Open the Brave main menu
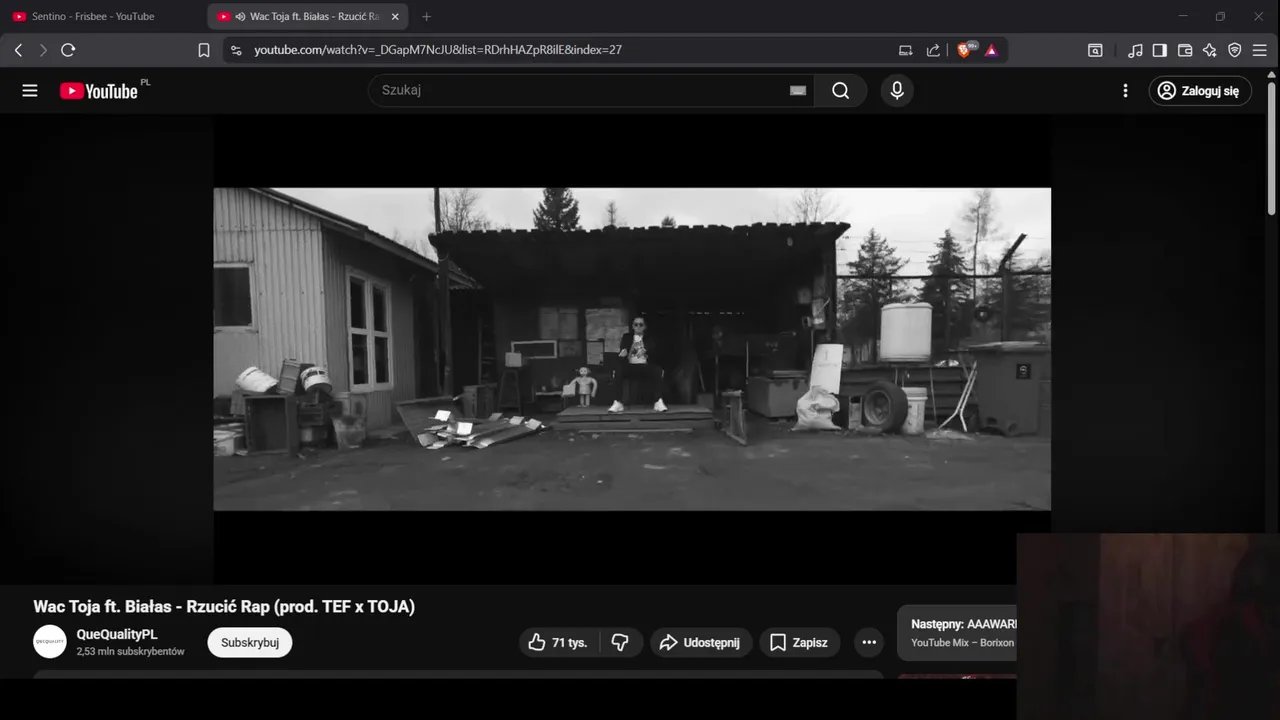The width and height of the screenshot is (1280, 720). click(1260, 50)
